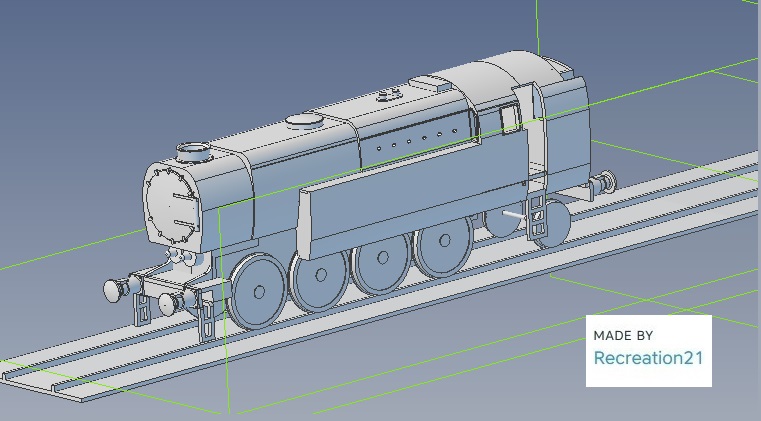
Task: Select the small round fitting near the cab
Action: pos(386,98)
